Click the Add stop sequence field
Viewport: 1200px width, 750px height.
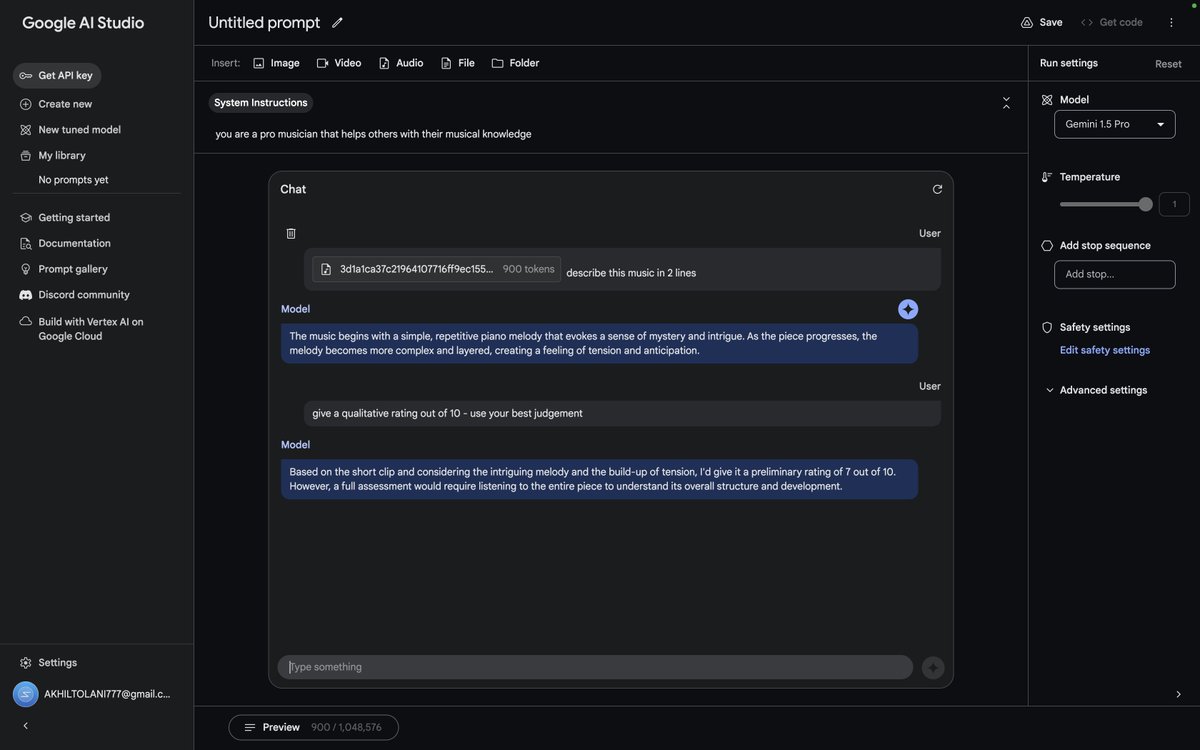pyautogui.click(x=1115, y=274)
